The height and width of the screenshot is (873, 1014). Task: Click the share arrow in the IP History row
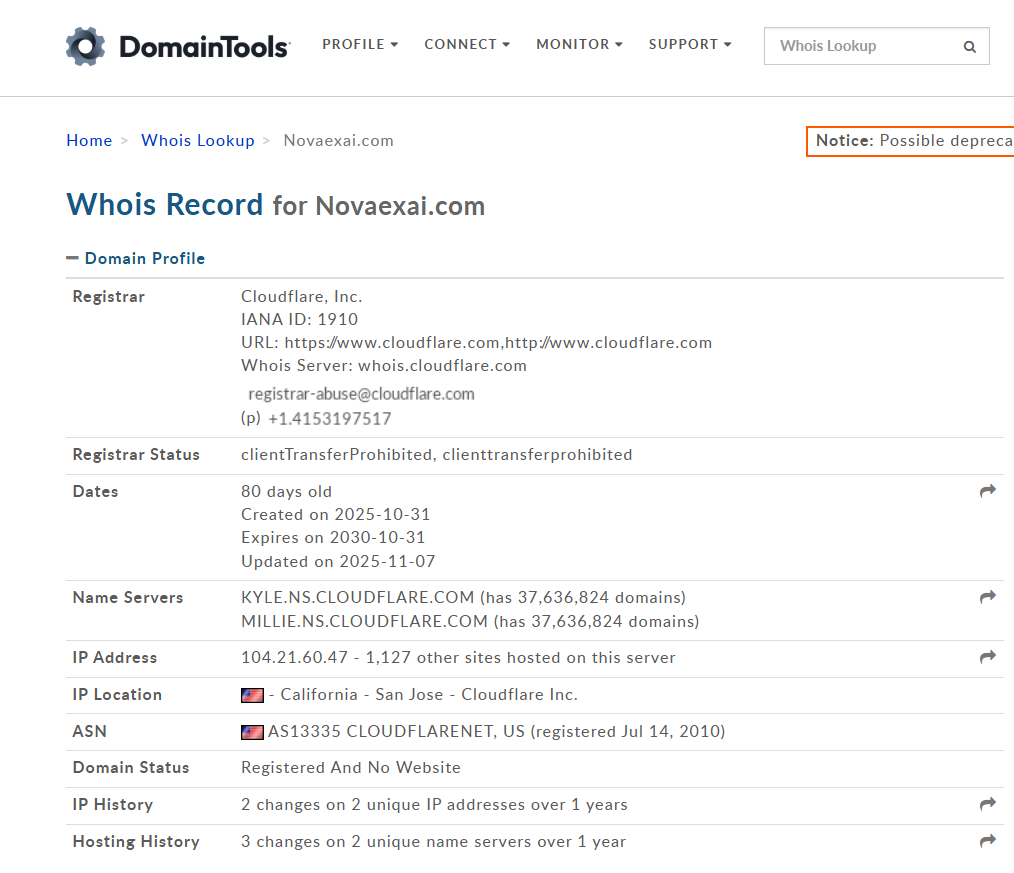pos(987,804)
